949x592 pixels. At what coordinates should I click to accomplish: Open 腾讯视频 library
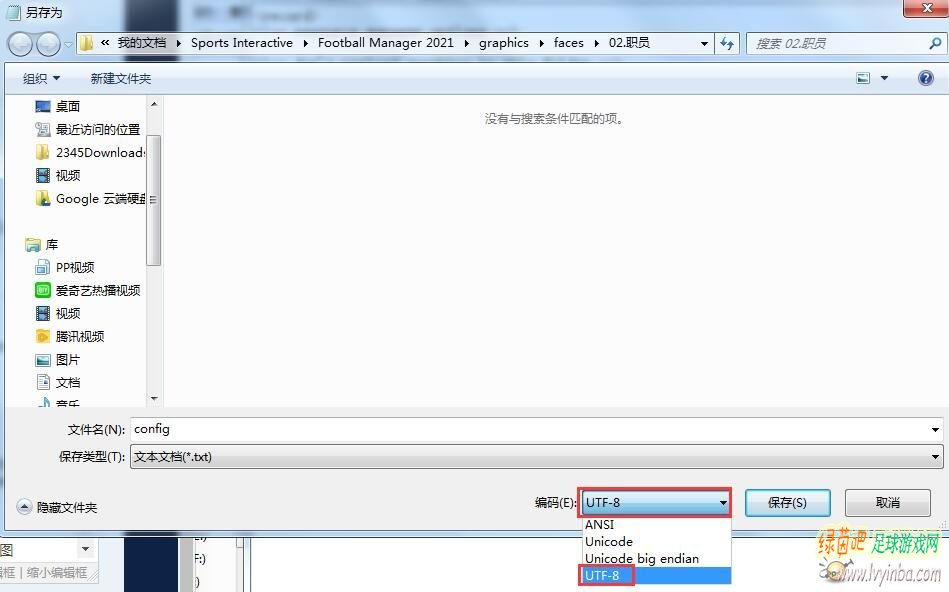[80, 337]
